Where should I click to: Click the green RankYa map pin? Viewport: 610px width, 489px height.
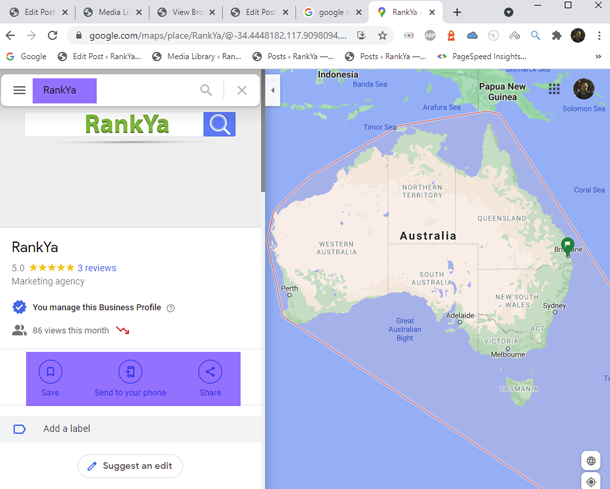568,246
